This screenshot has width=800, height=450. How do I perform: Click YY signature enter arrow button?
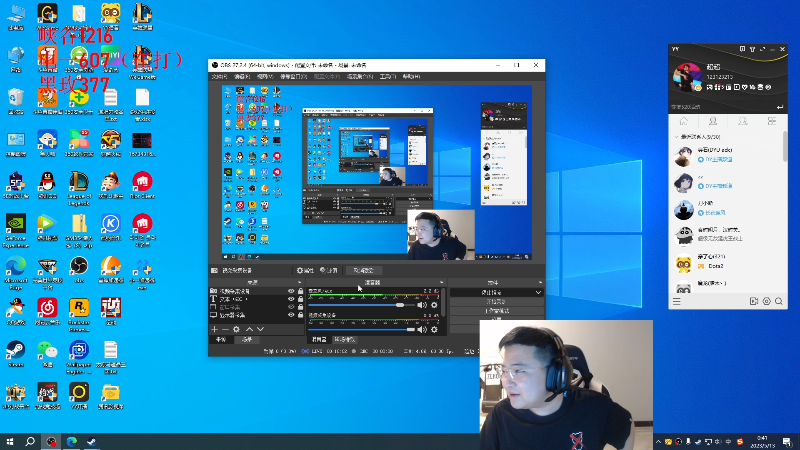click(x=780, y=107)
